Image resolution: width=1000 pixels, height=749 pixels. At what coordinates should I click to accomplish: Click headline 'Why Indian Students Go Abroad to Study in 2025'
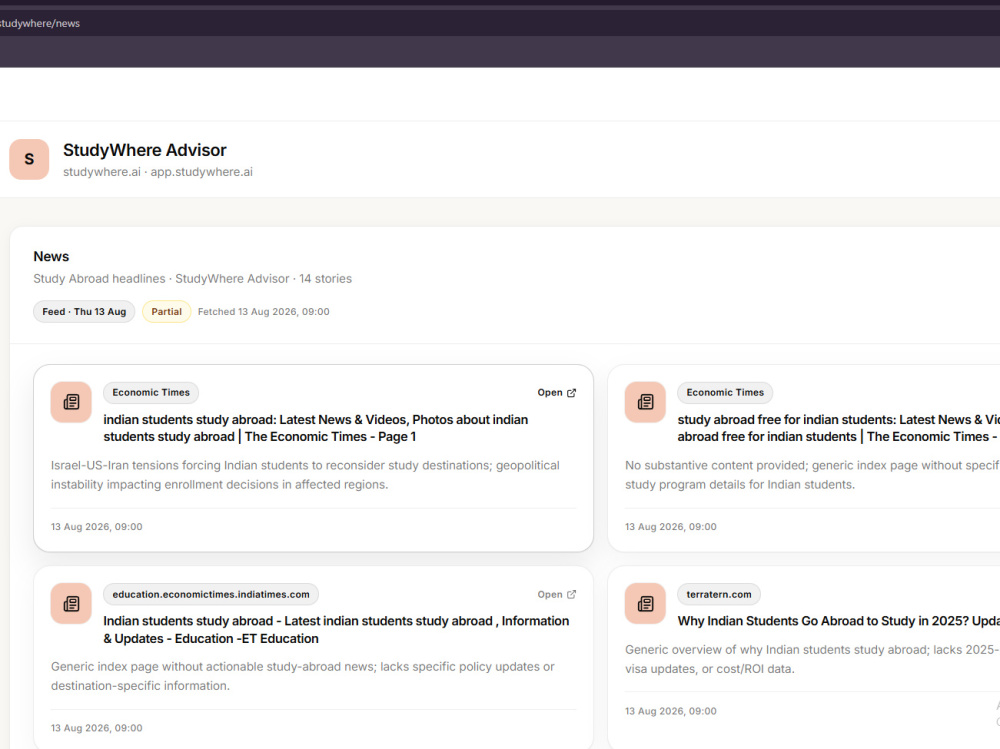coord(838,621)
